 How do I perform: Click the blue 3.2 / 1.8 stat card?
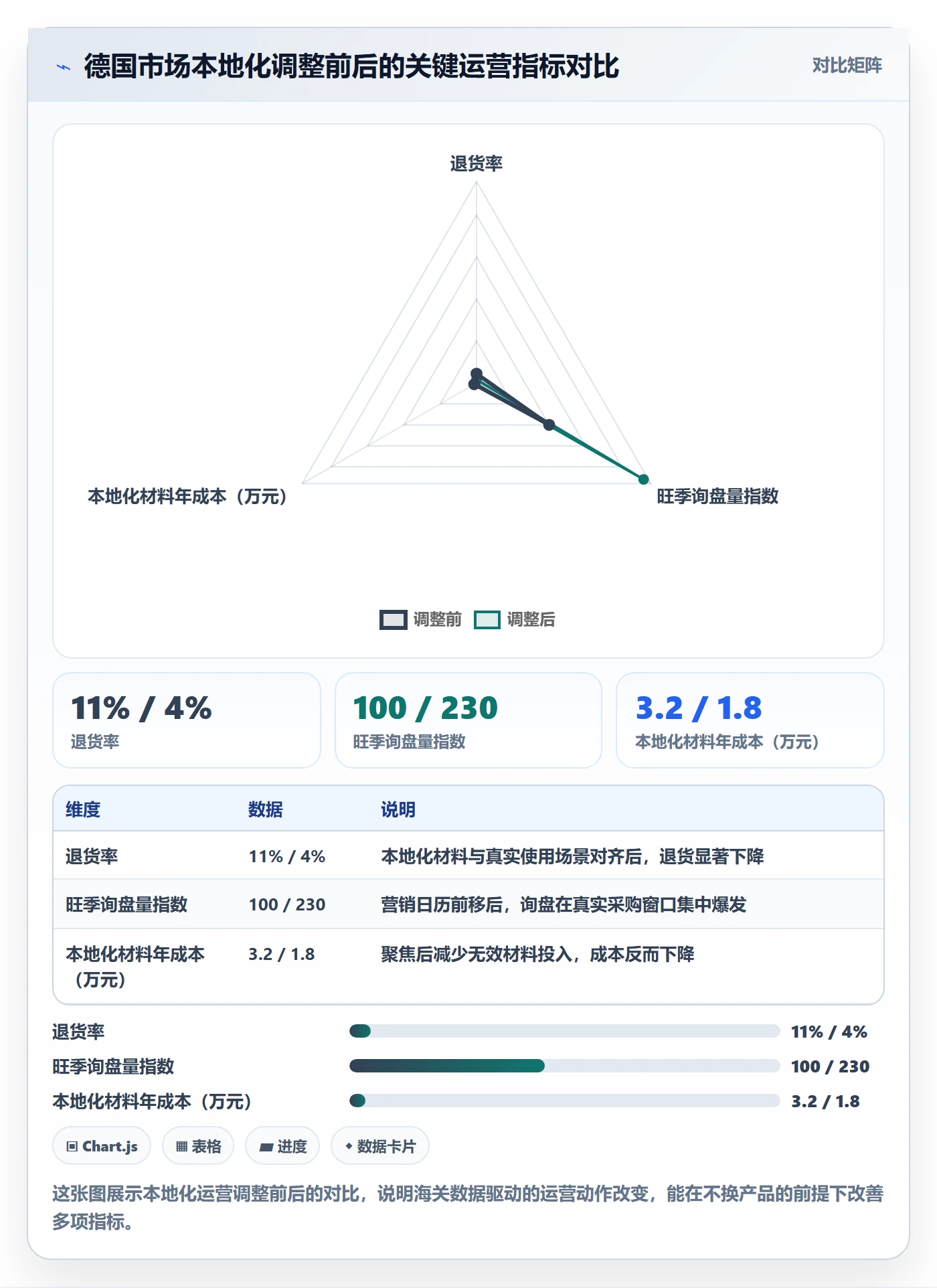(x=750, y=720)
